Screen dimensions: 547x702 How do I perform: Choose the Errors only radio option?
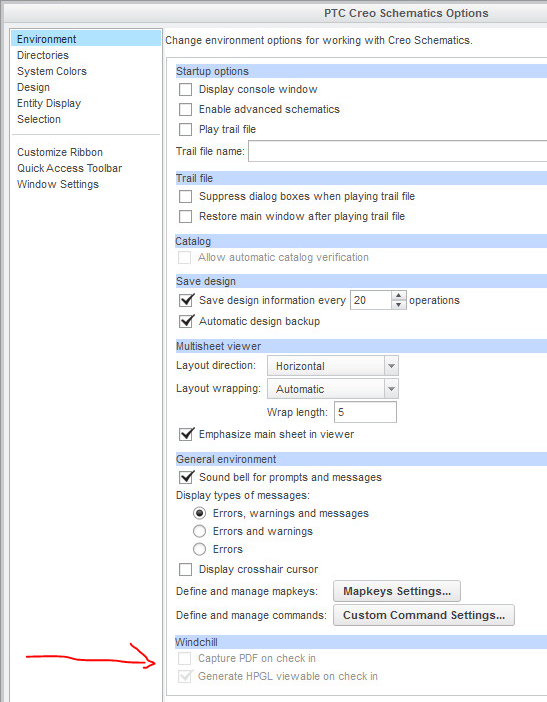click(199, 549)
